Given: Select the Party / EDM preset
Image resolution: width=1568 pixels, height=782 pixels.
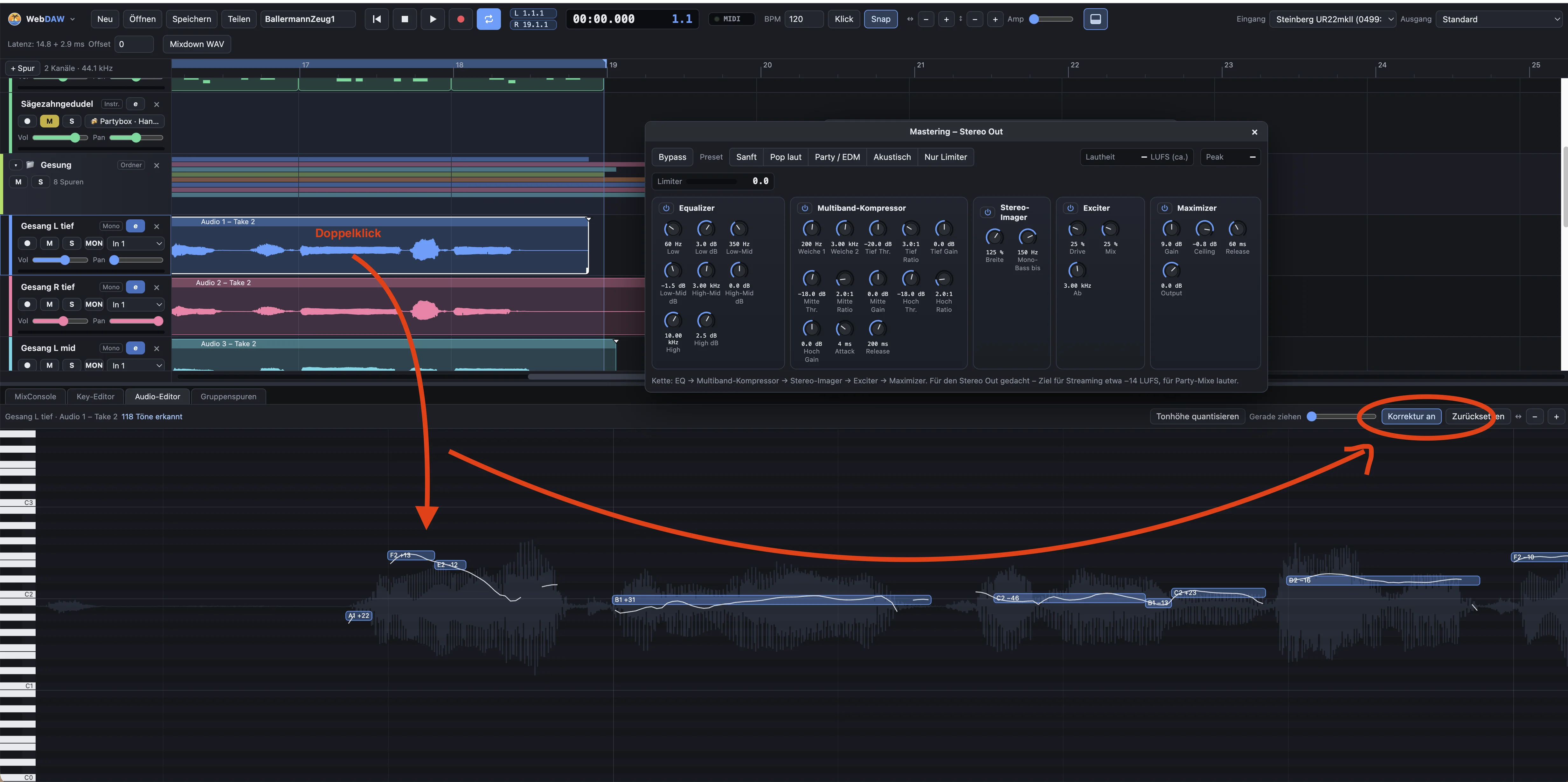Looking at the screenshot, I should (837, 157).
